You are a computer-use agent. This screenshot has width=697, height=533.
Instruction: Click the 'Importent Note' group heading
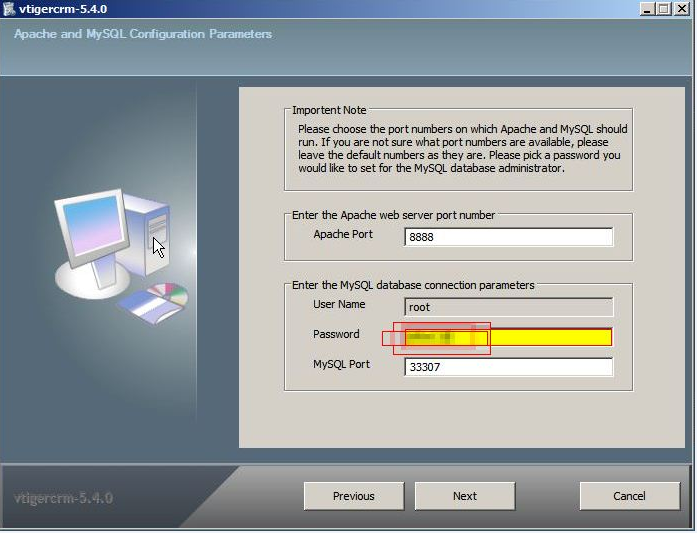[329, 110]
